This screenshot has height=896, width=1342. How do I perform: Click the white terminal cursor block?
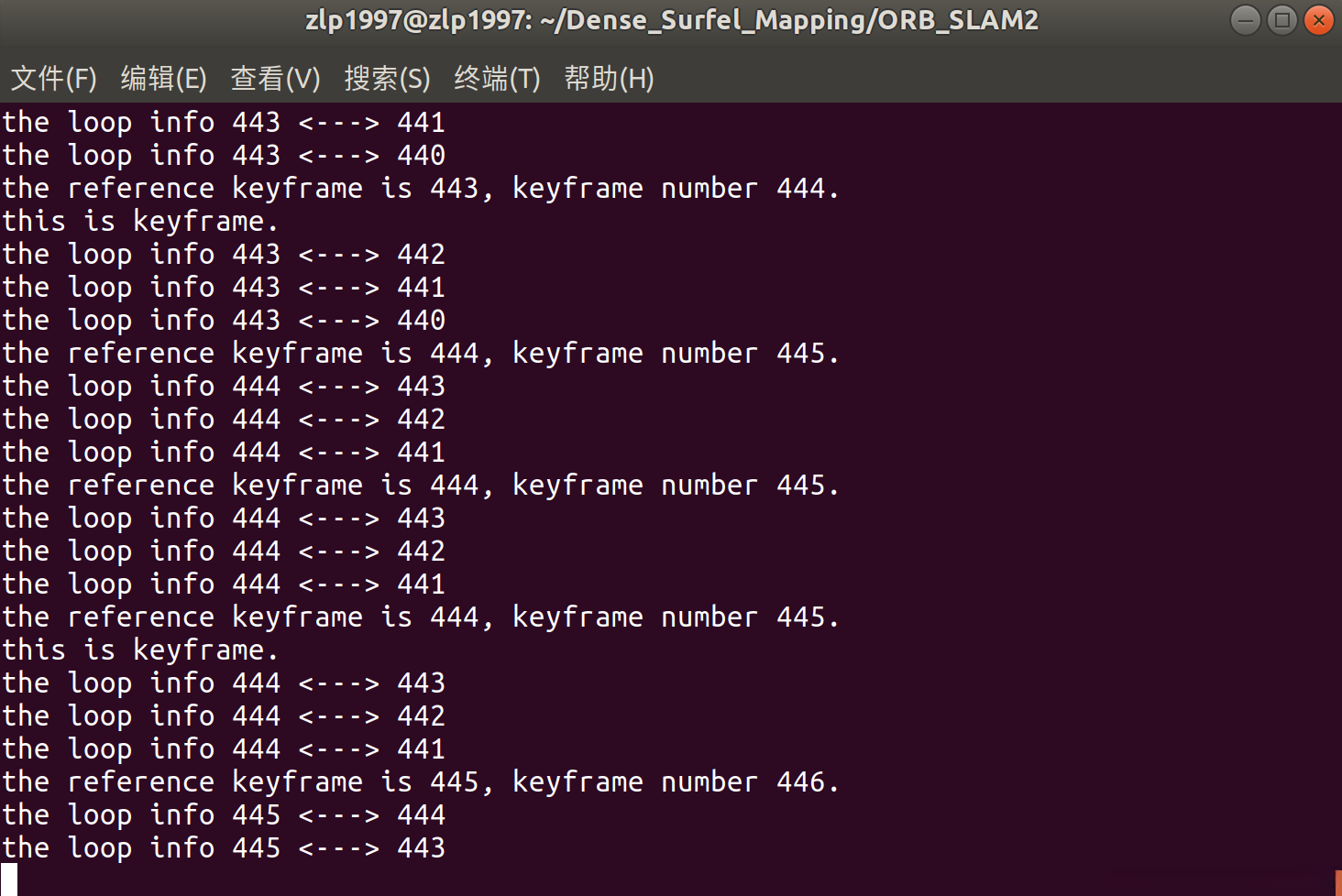point(9,878)
